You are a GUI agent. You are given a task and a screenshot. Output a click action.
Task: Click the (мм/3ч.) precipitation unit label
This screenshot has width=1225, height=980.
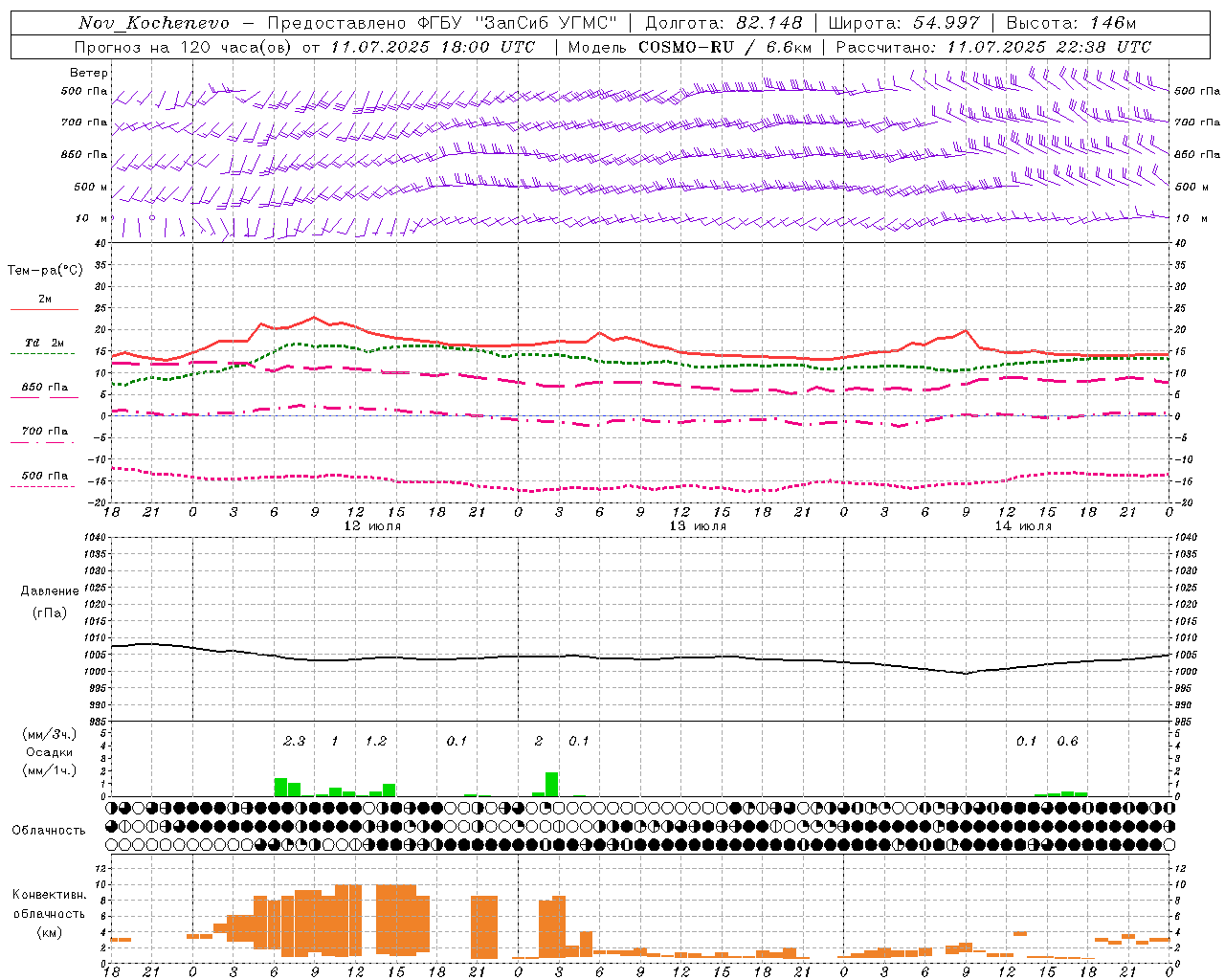pos(49,734)
